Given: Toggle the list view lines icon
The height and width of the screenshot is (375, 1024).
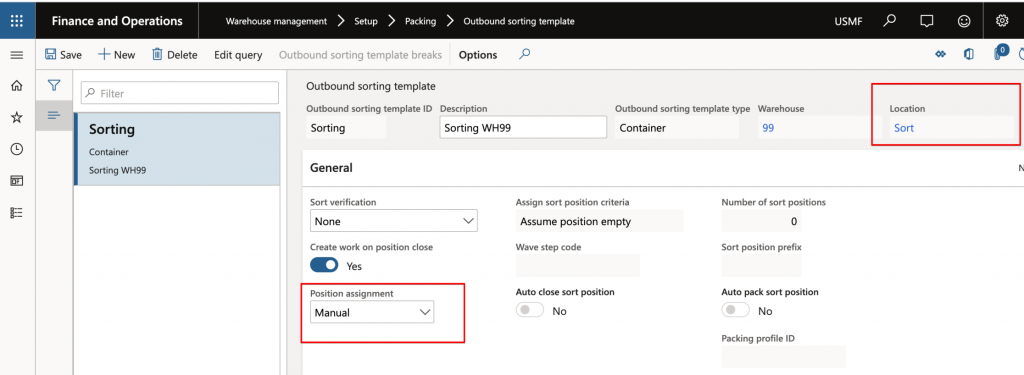Looking at the screenshot, I should click(x=54, y=116).
